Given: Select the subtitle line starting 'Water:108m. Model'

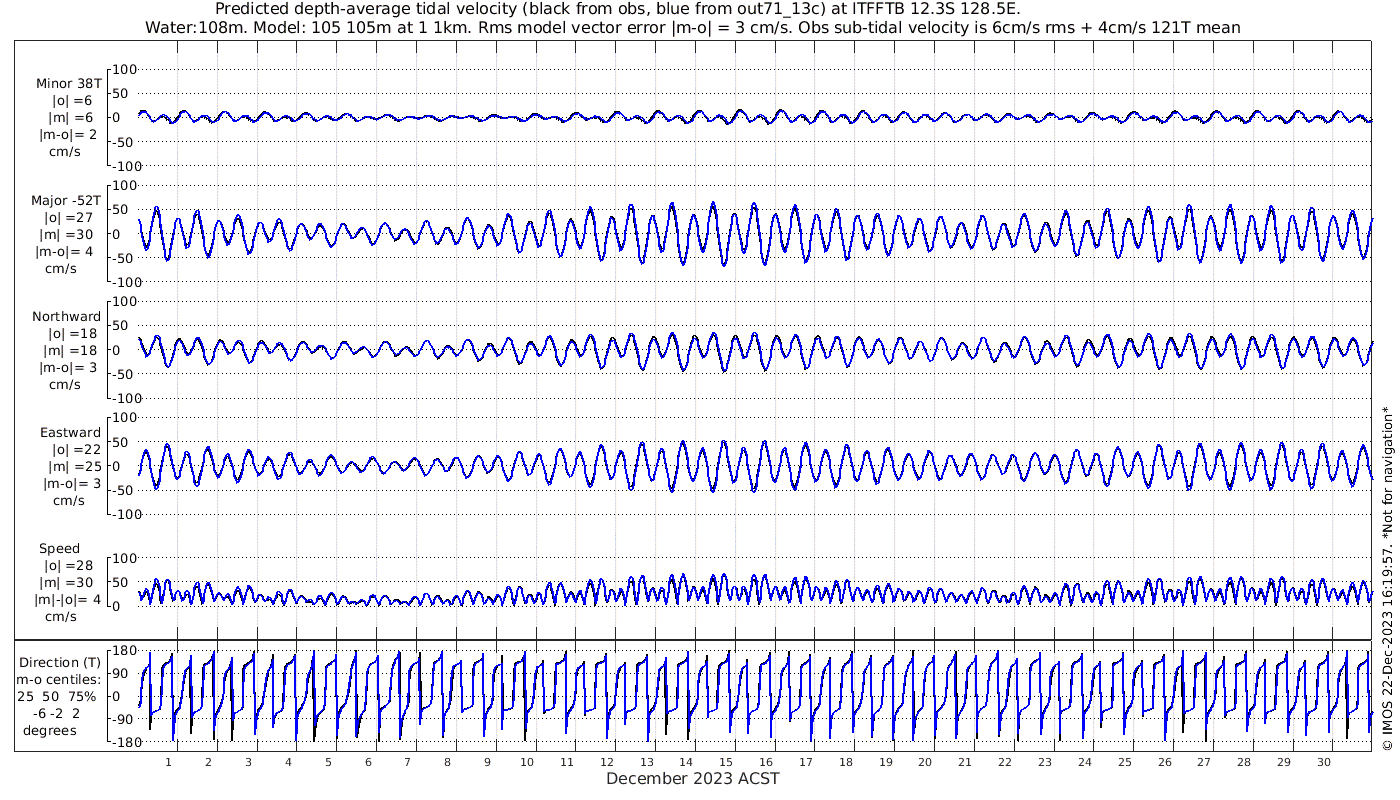Looking at the screenshot, I should click(x=693, y=27).
